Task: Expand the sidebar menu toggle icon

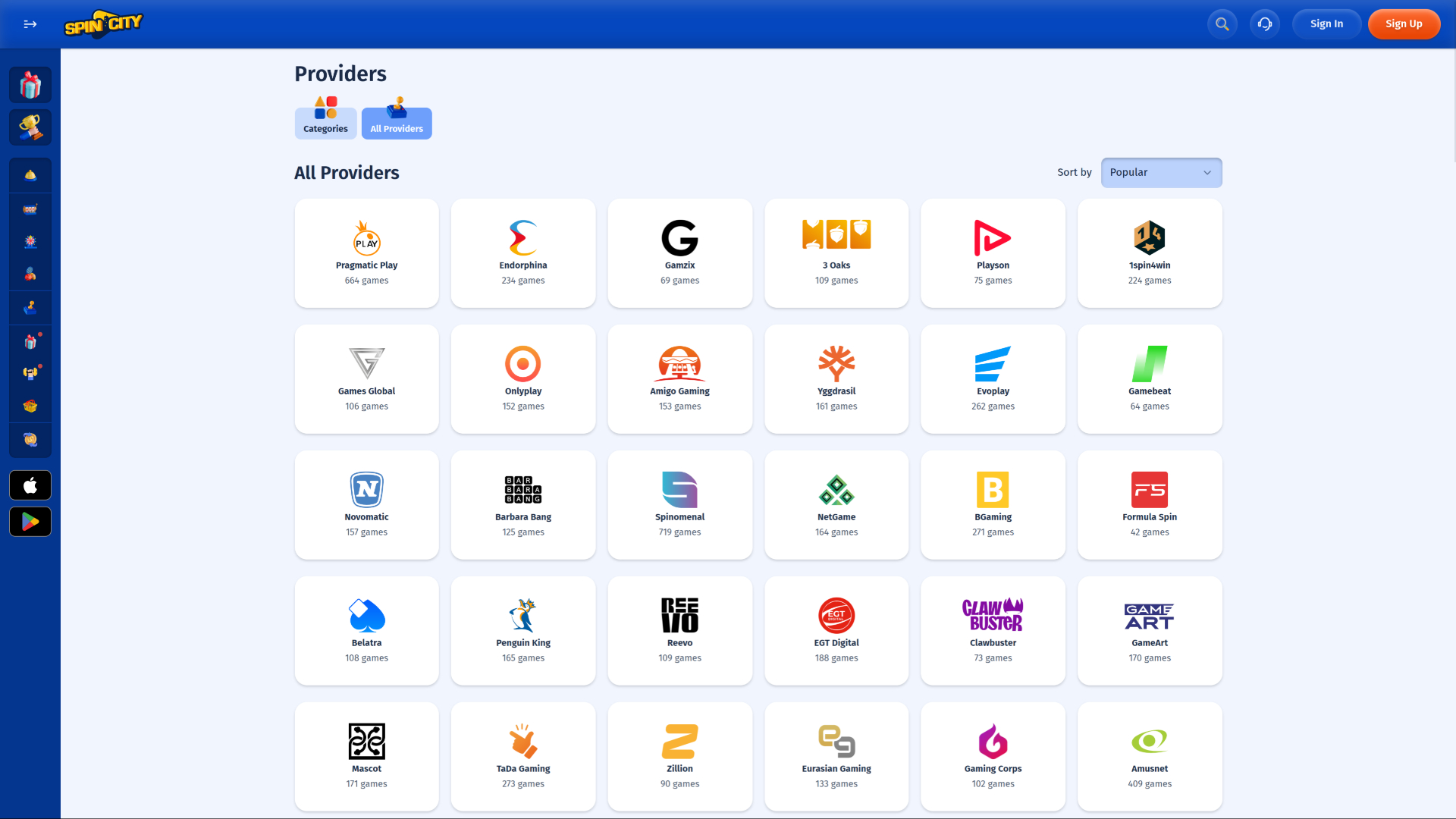Action: (x=30, y=24)
